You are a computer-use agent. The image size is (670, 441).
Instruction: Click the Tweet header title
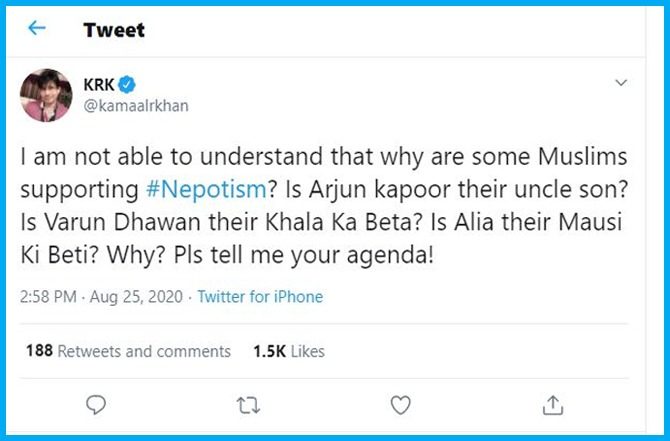[114, 29]
